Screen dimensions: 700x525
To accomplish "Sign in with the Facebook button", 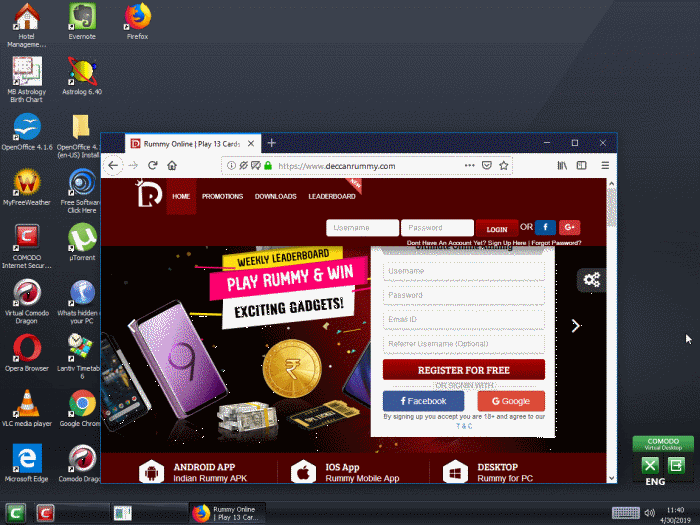I will (x=423, y=401).
